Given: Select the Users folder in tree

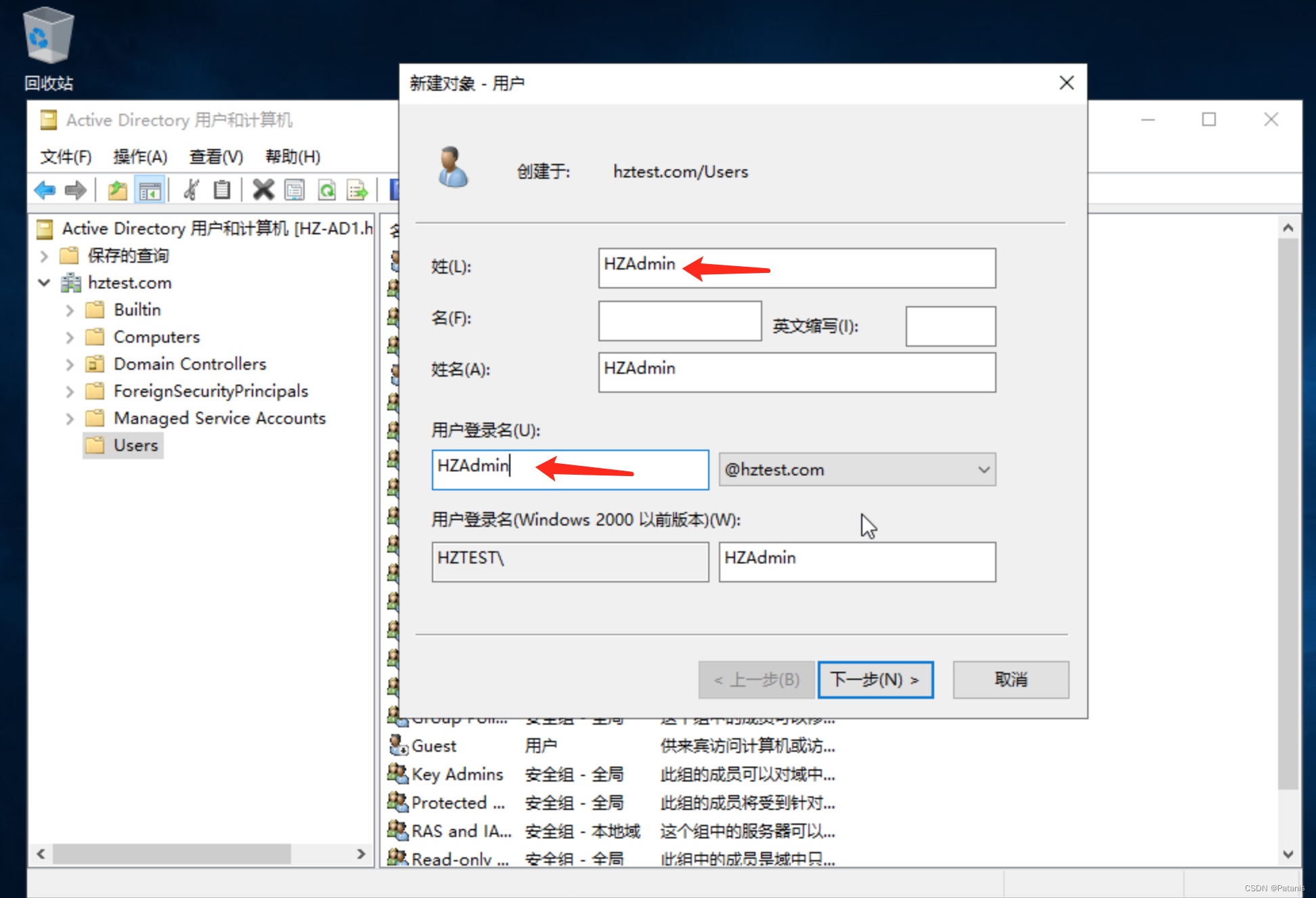Looking at the screenshot, I should coord(135,446).
